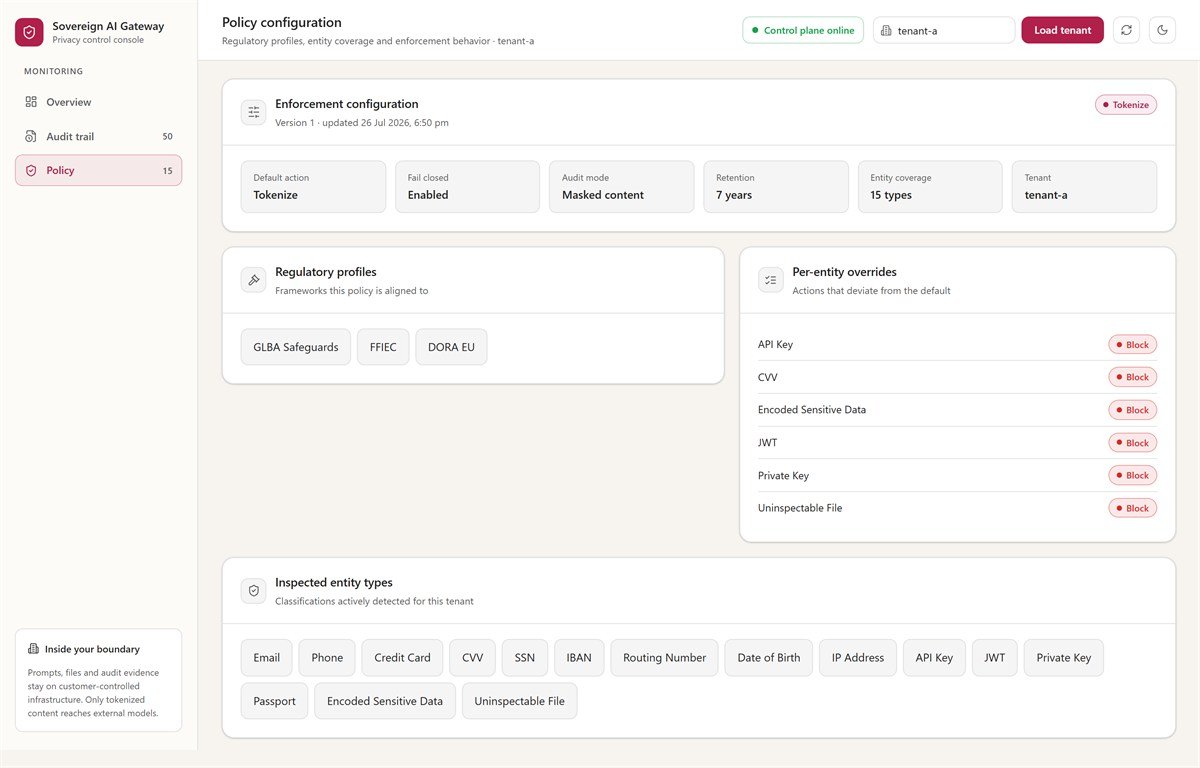The width and height of the screenshot is (1200, 768).
Task: Open the Audit trail page
Action: [x=98, y=136]
